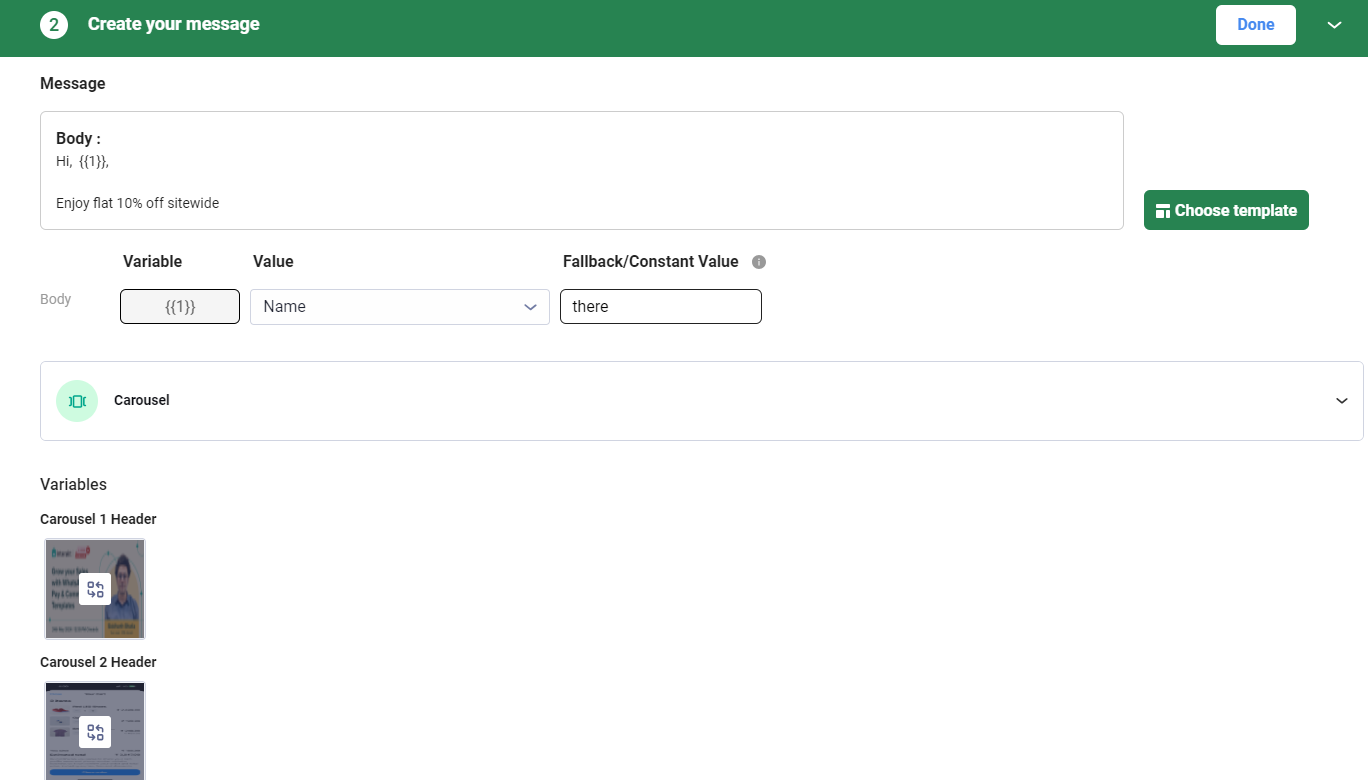This screenshot has height=780, width=1368.
Task: Click the Carousel section icon
Action: (x=77, y=400)
